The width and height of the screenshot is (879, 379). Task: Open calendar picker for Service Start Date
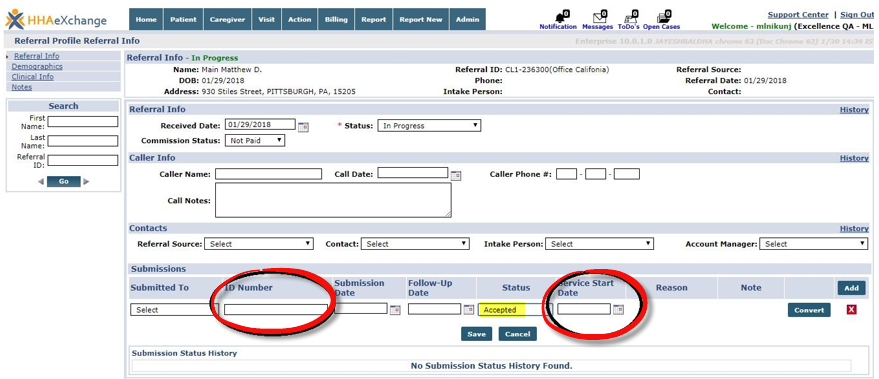point(618,309)
